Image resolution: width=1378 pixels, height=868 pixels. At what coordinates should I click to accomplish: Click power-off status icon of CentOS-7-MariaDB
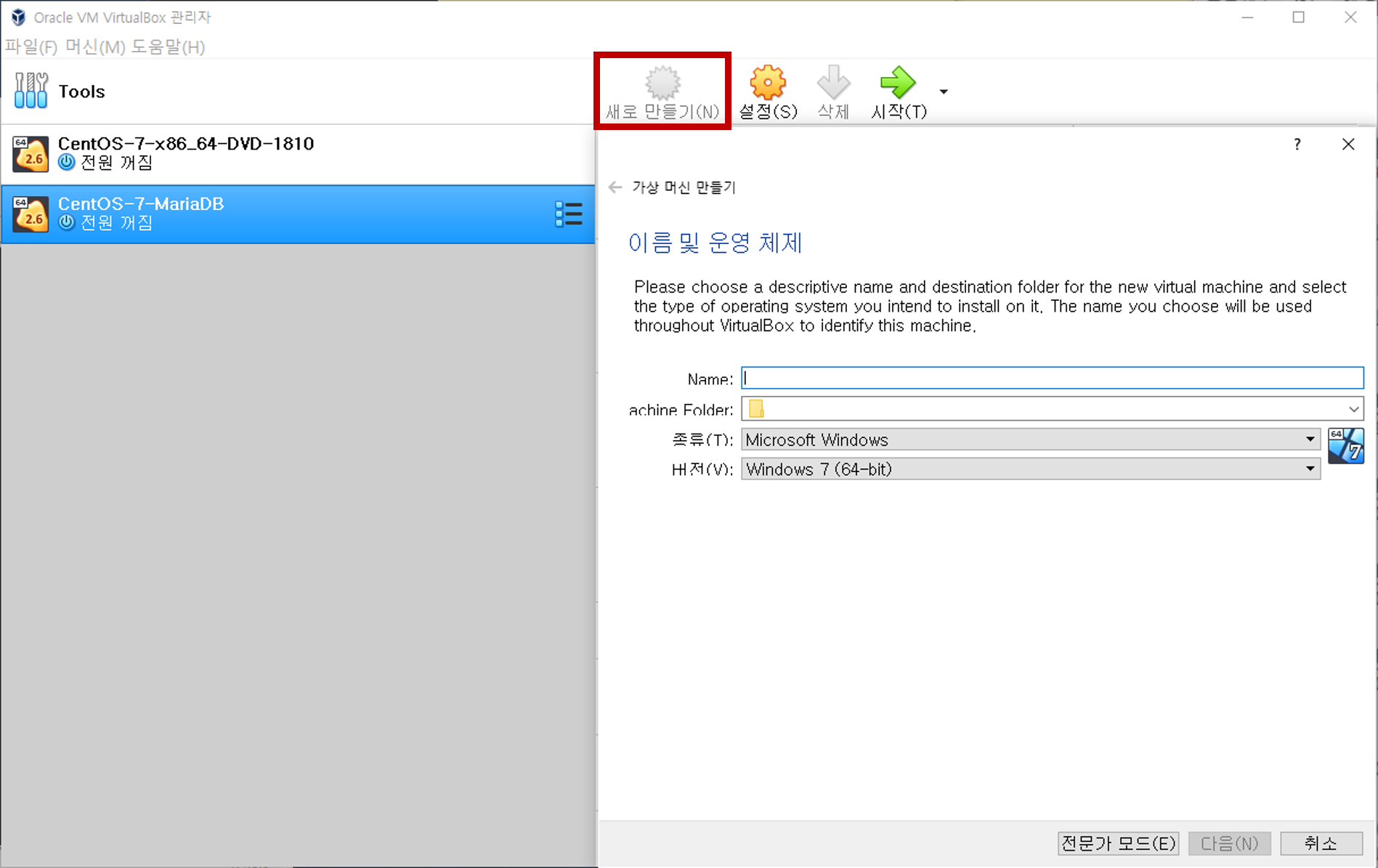(66, 222)
